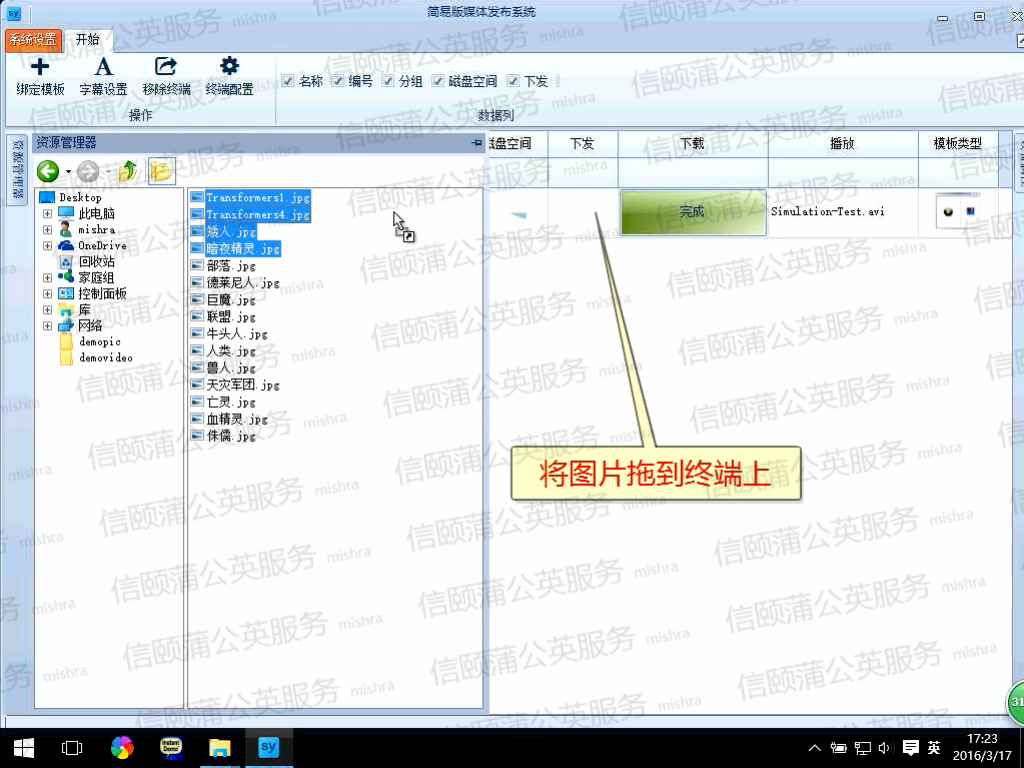
Task: Open 字幕设置 subtitle settings
Action: 103,67
